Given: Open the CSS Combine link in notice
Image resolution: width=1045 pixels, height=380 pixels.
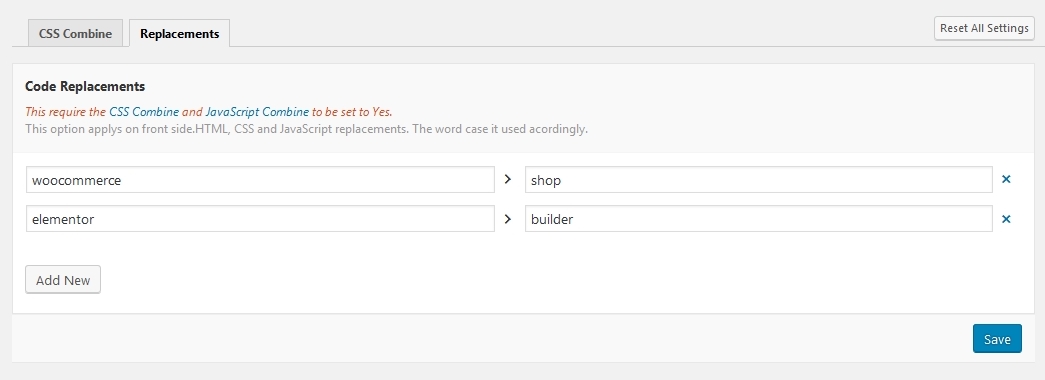Looking at the screenshot, I should click(x=144, y=112).
